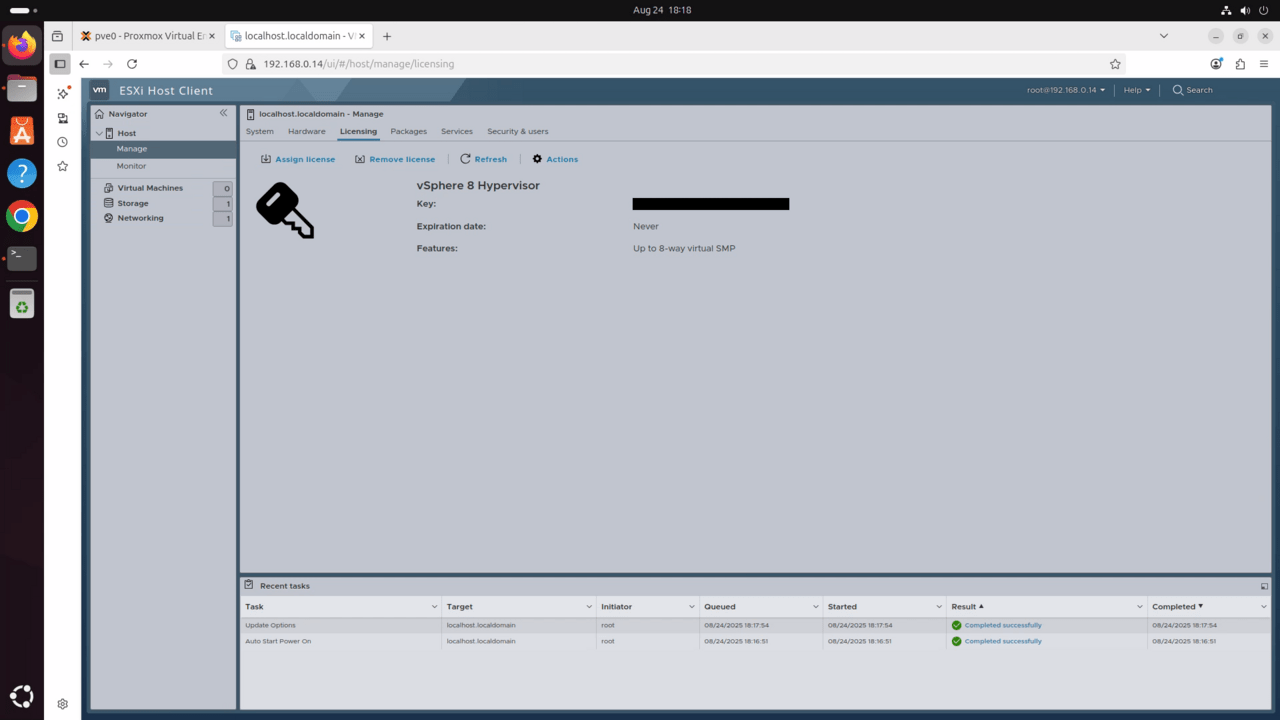1280x720 pixels.
Task: Toggle the Firefox sidebar button
Action: click(x=60, y=63)
